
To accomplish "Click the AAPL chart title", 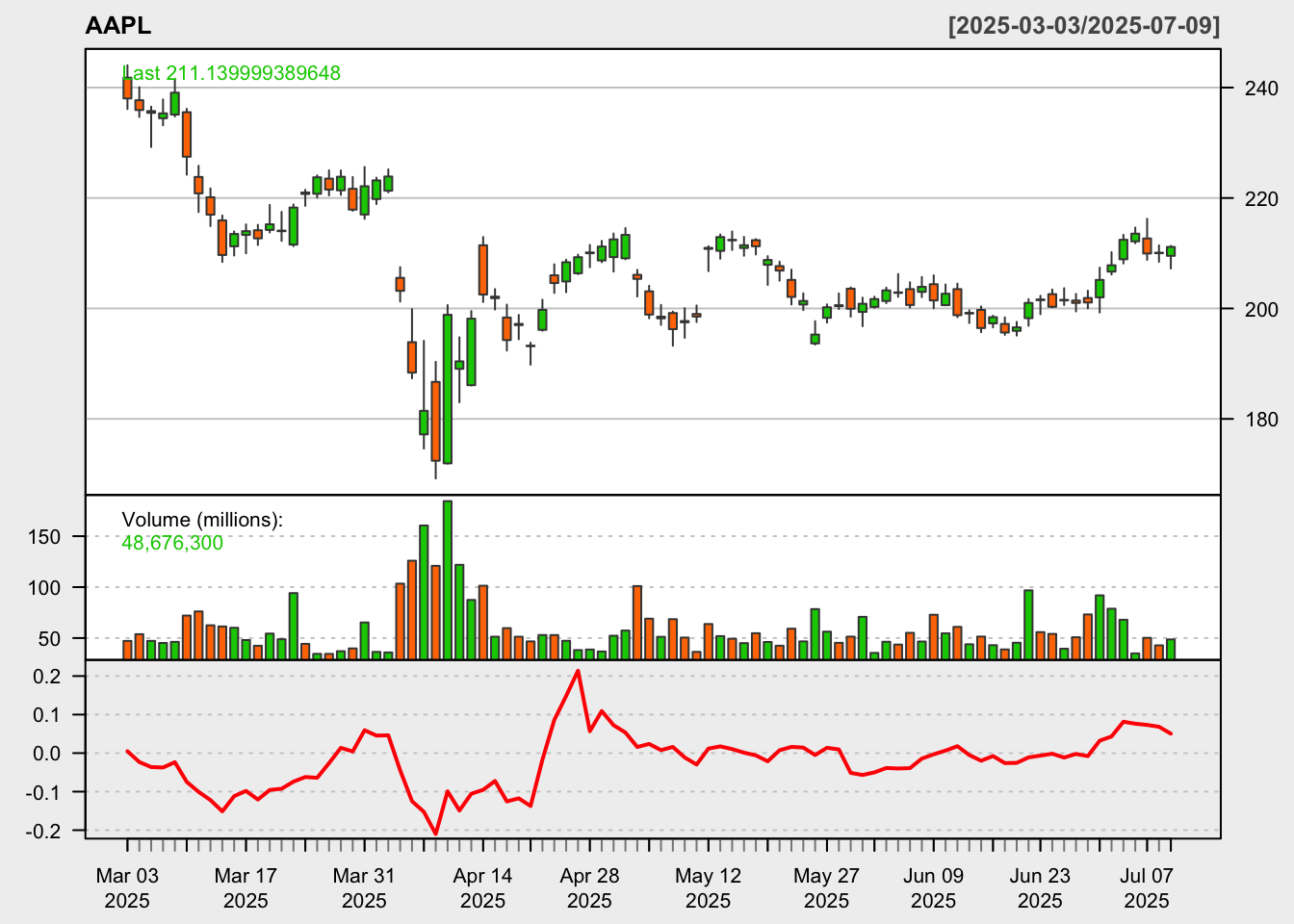I will coord(118,26).
